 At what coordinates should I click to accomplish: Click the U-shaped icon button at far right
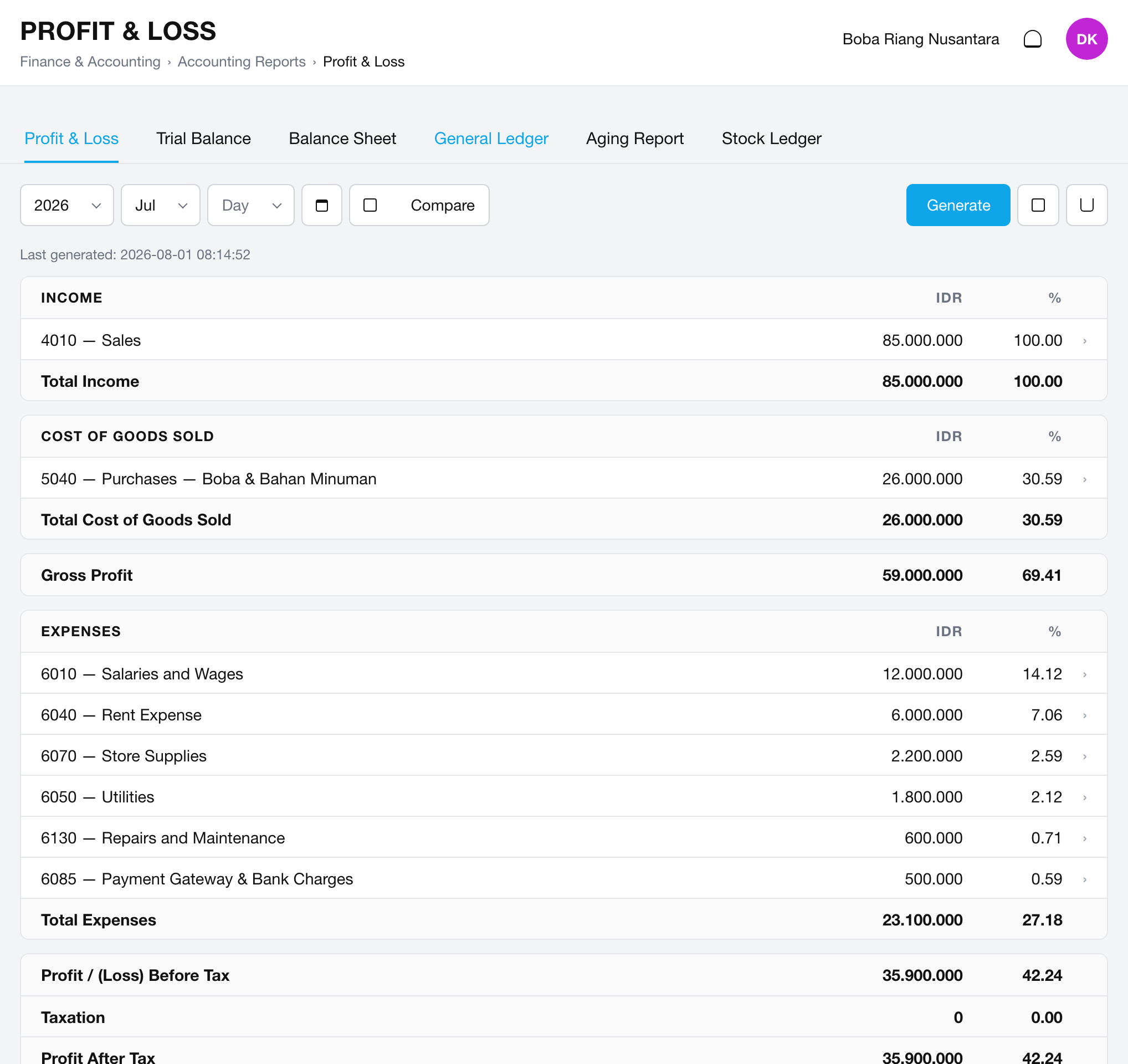[1086, 205]
